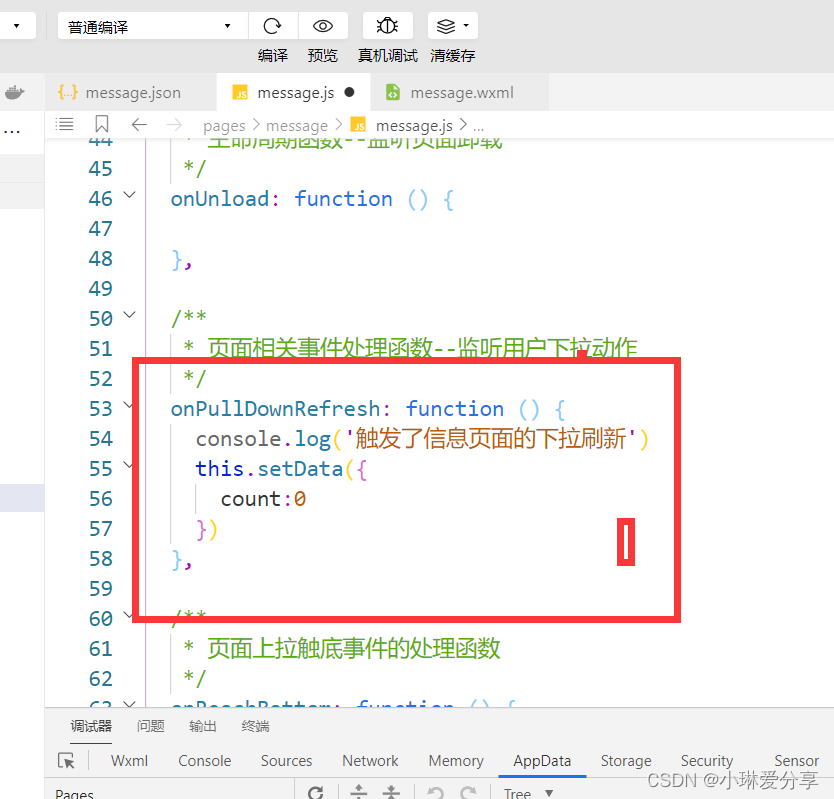Switch to the Console devtools tab
834x799 pixels.
point(204,761)
